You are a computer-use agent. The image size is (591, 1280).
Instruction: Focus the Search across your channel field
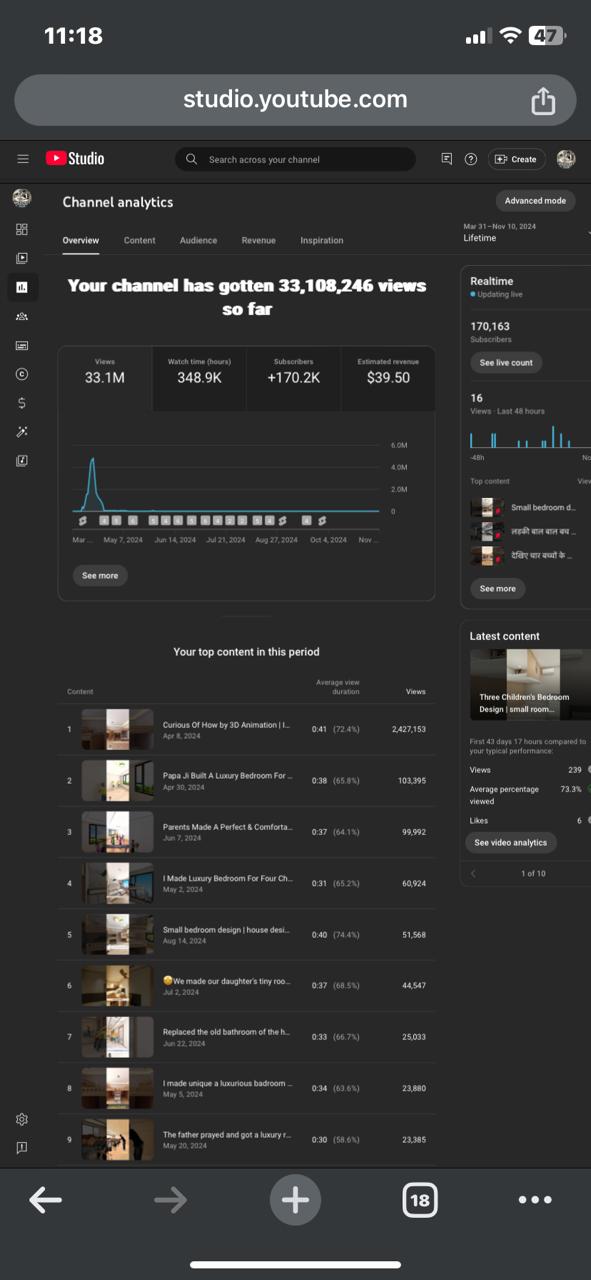pyautogui.click(x=295, y=159)
